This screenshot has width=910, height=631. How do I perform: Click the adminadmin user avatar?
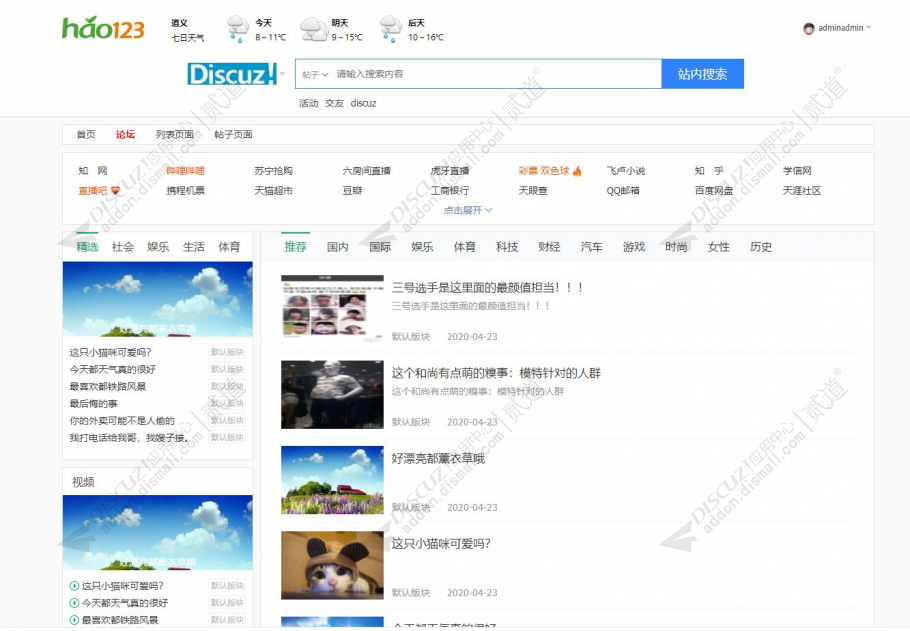point(808,28)
